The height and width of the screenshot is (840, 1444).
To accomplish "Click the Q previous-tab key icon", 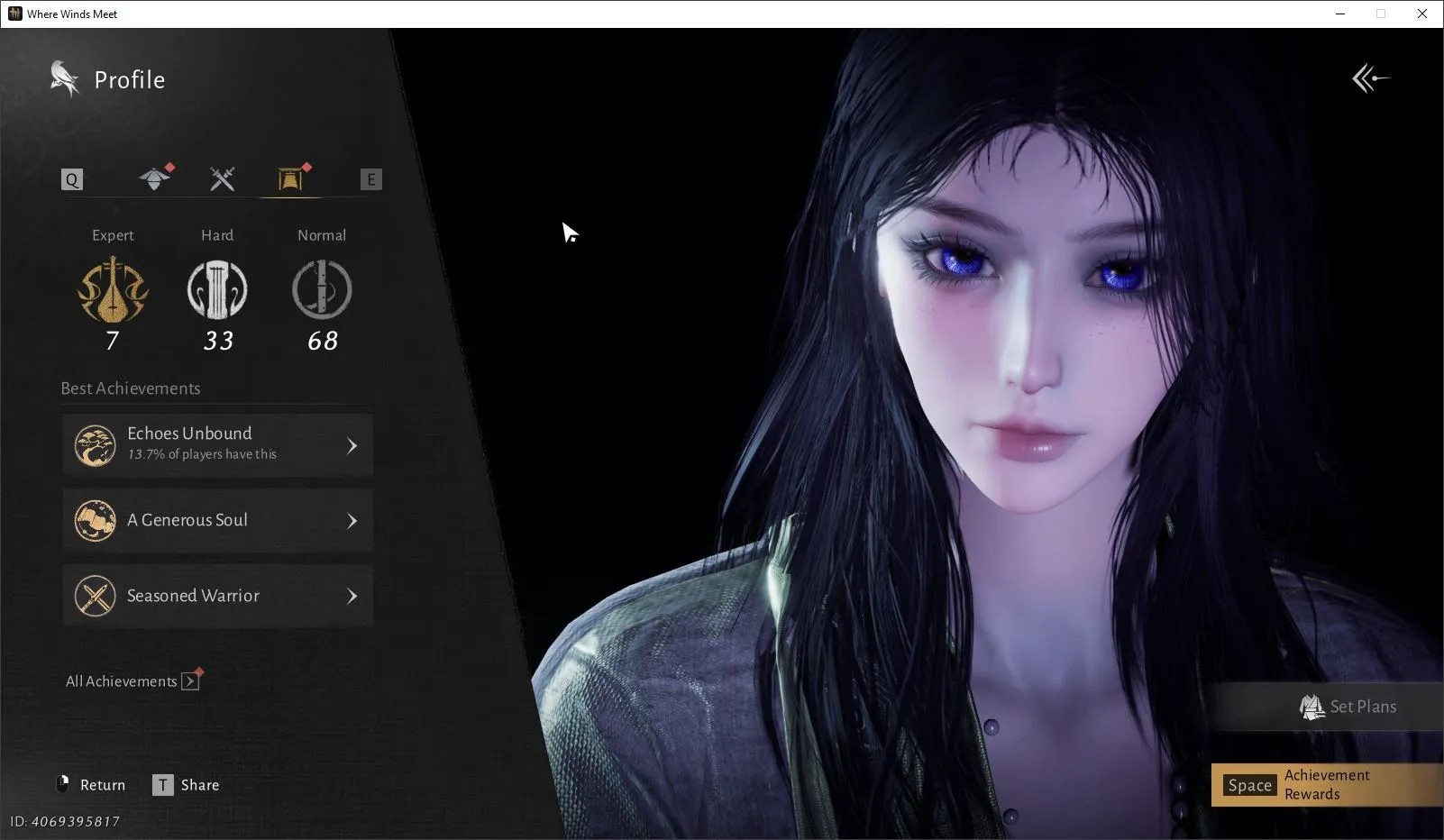I will click(x=72, y=179).
